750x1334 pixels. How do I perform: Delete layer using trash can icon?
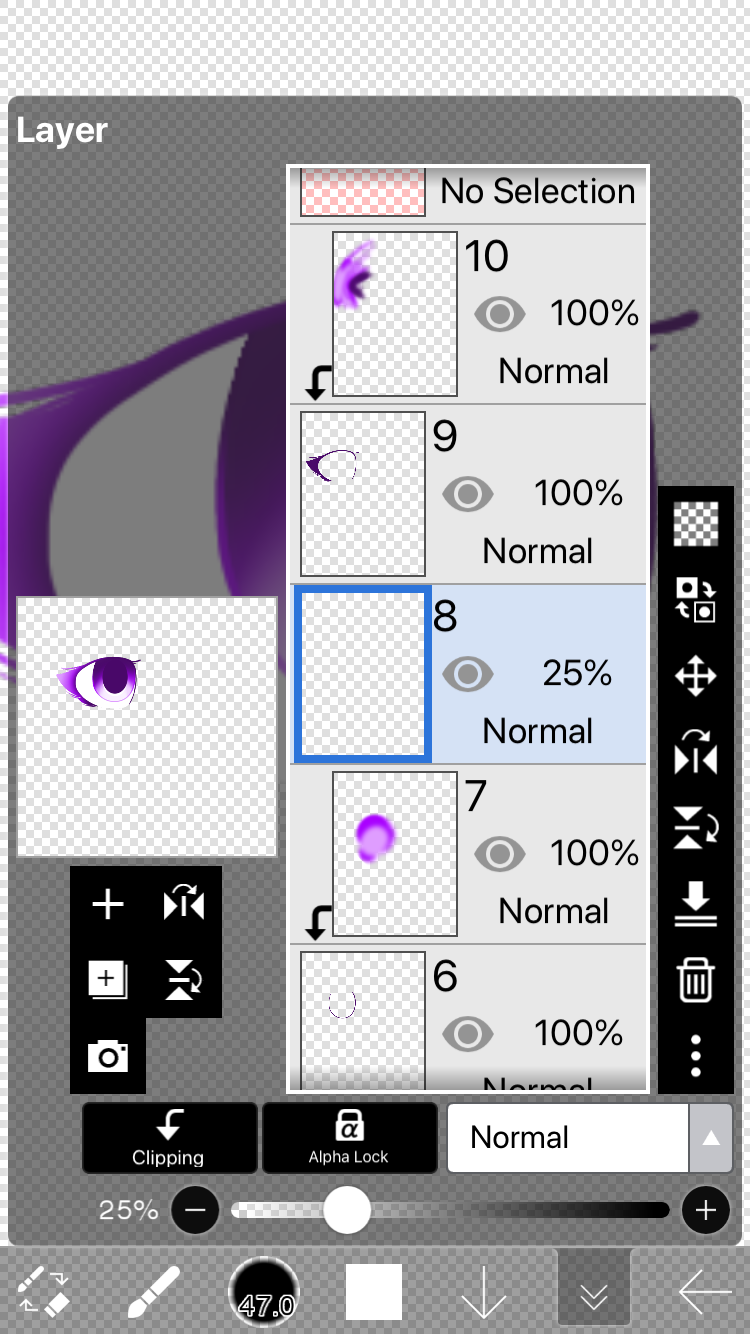pyautogui.click(x=696, y=979)
